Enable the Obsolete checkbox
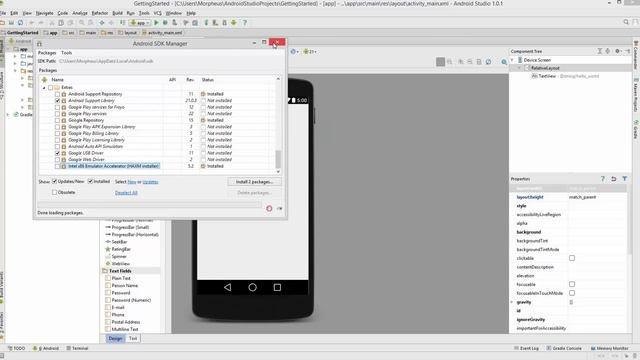 pos(54,192)
